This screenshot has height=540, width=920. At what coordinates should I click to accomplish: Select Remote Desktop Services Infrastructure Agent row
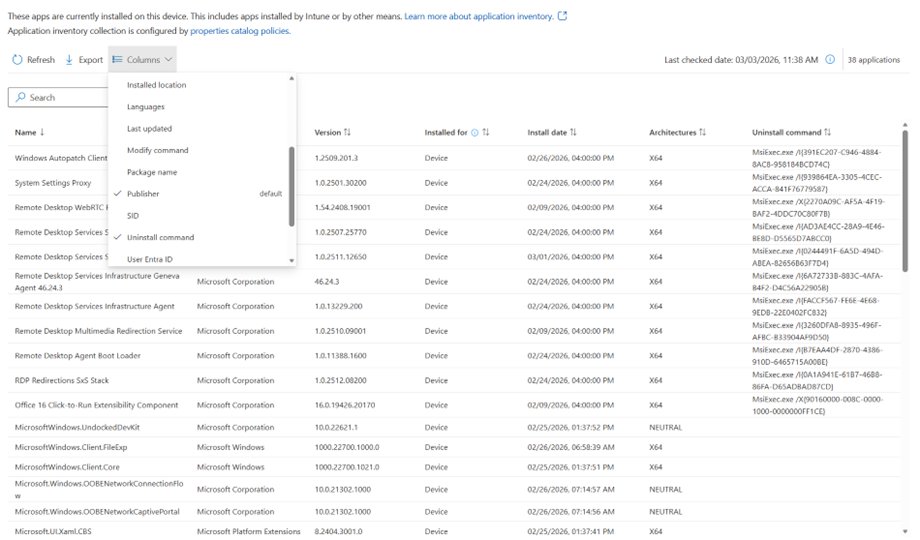tap(454, 306)
